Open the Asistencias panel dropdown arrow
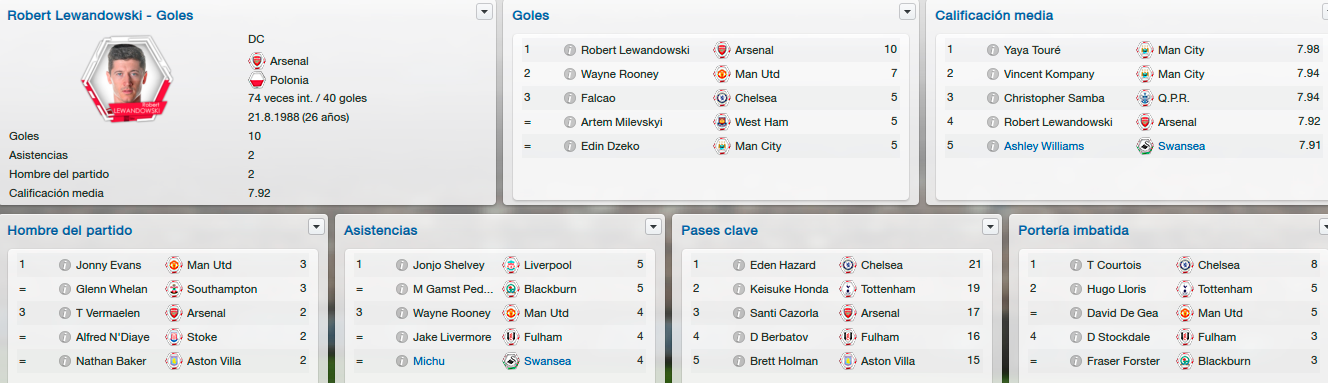The image size is (1328, 383). (x=654, y=226)
